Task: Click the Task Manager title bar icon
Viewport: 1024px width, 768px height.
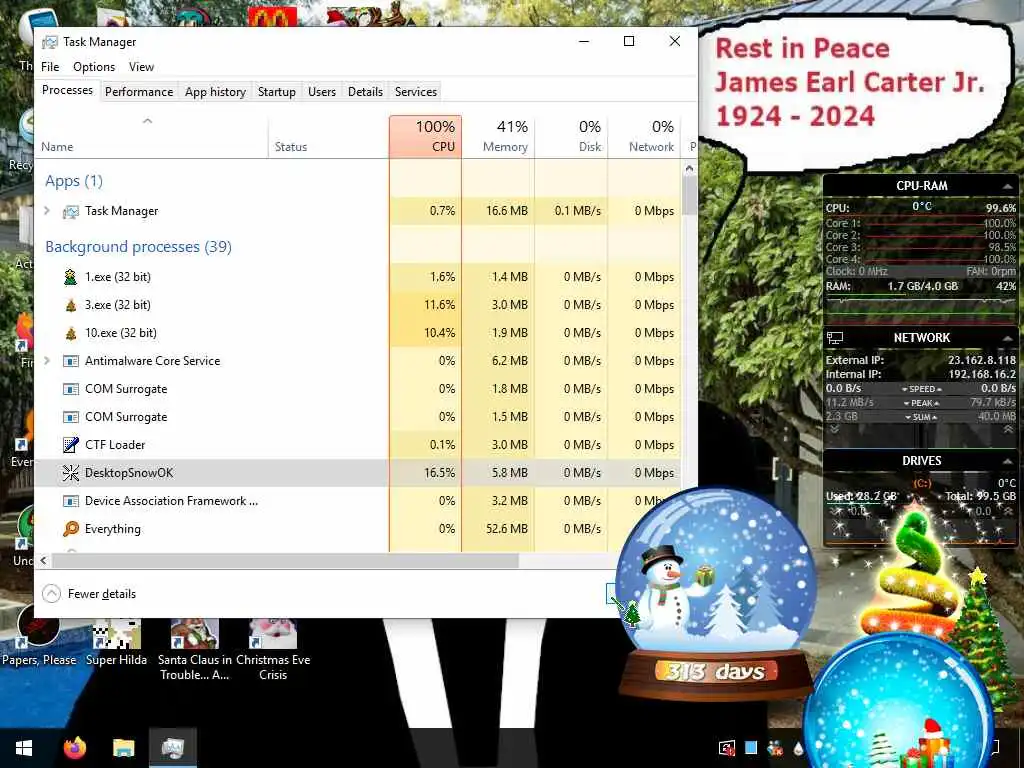Action: [x=50, y=42]
